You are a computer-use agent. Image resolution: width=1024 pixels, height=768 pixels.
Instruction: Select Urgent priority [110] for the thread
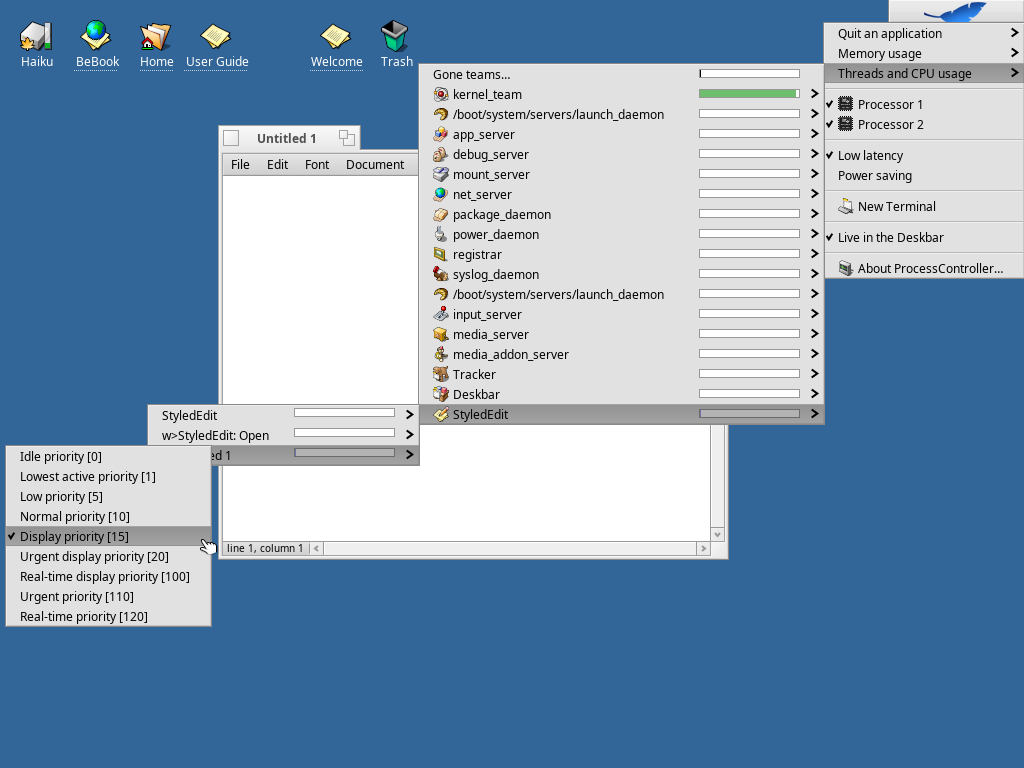(x=75, y=596)
